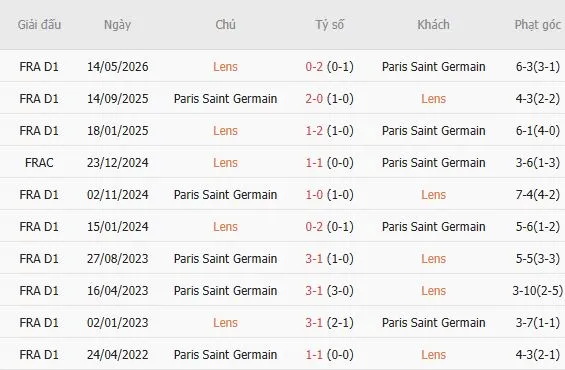The width and height of the screenshot is (565, 370).
Task: Open Paris Saint Germain on 16/04/2023 row
Action: (x=225, y=291)
